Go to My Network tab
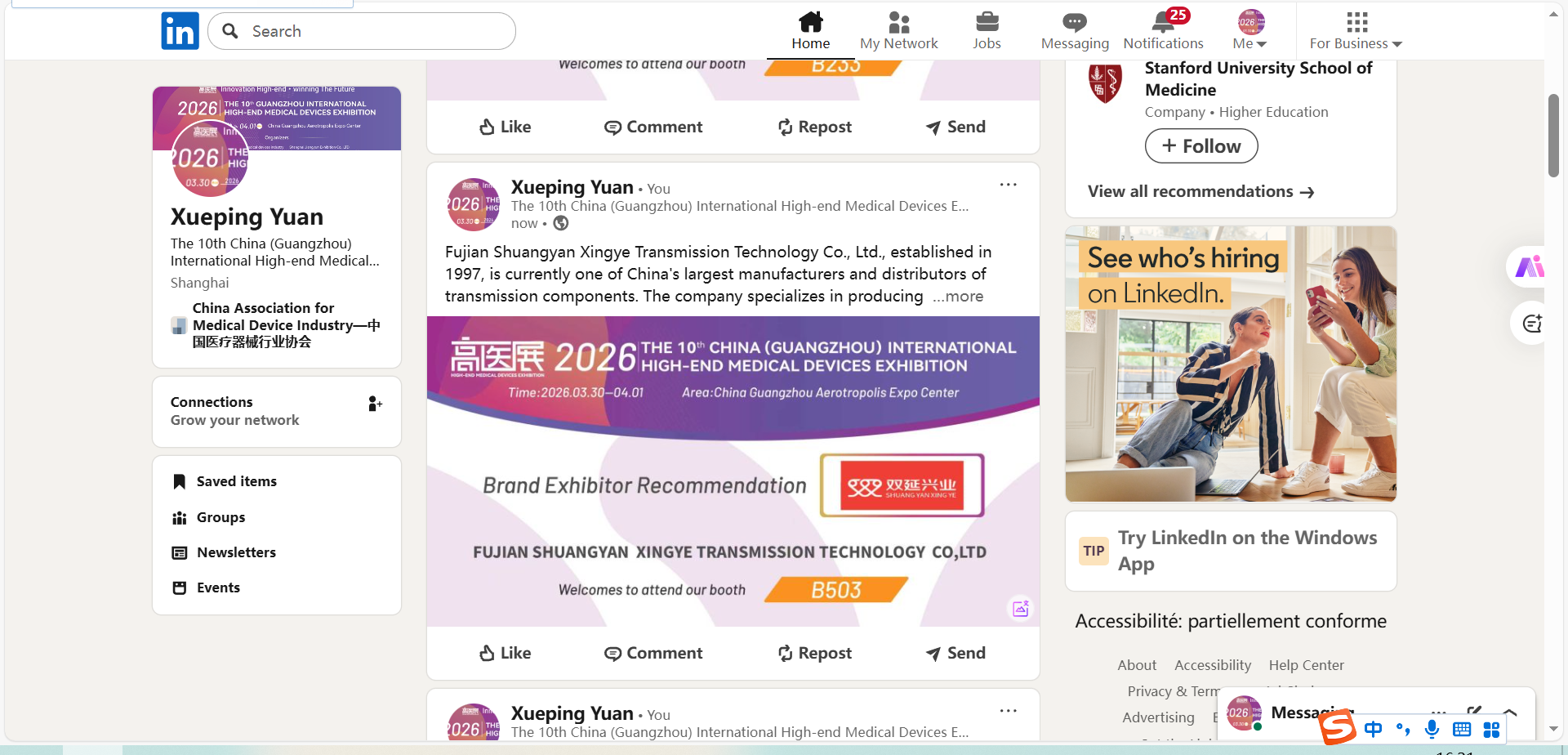 pos(898,30)
